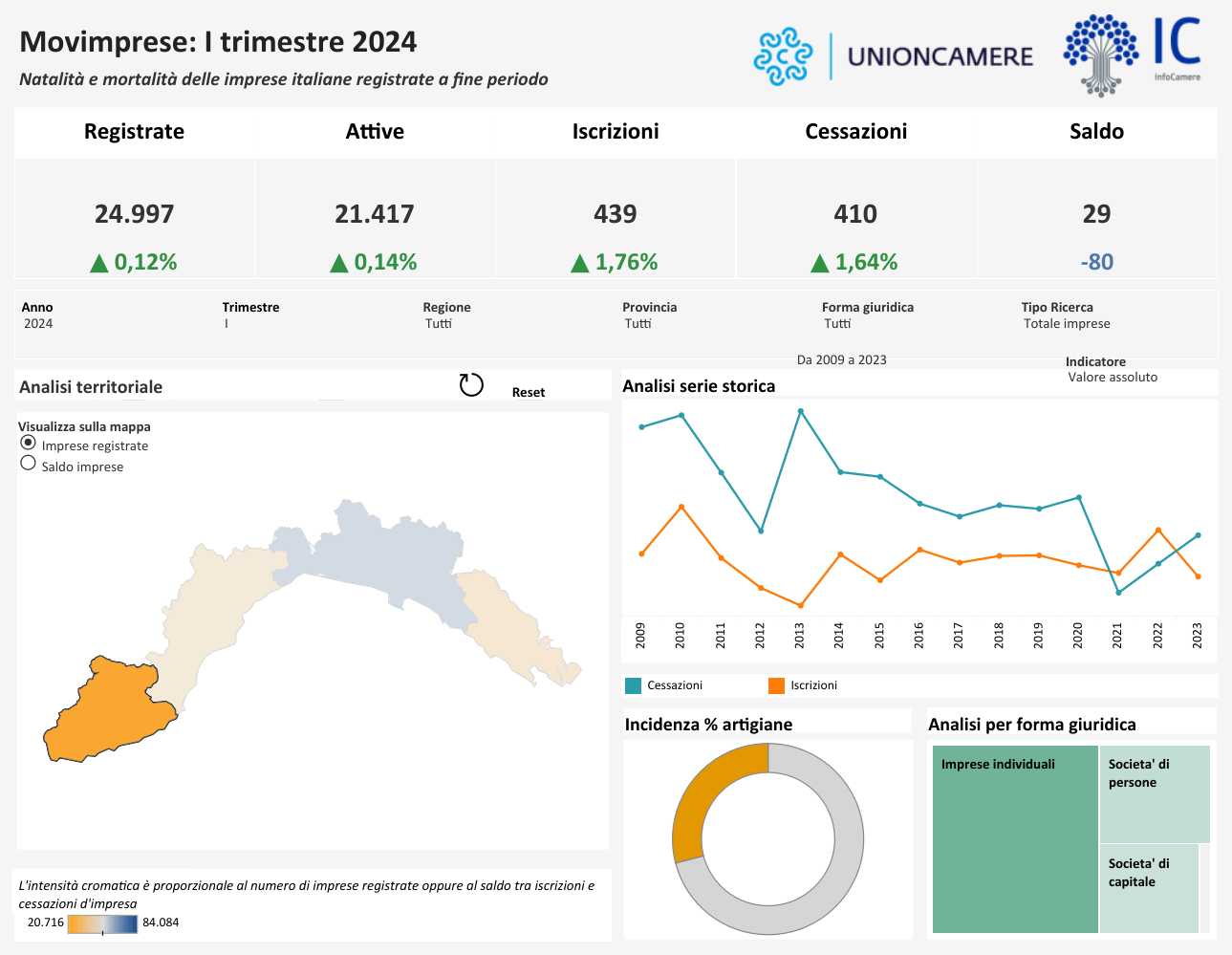Expand the Forma giuridica filter

[x=837, y=324]
